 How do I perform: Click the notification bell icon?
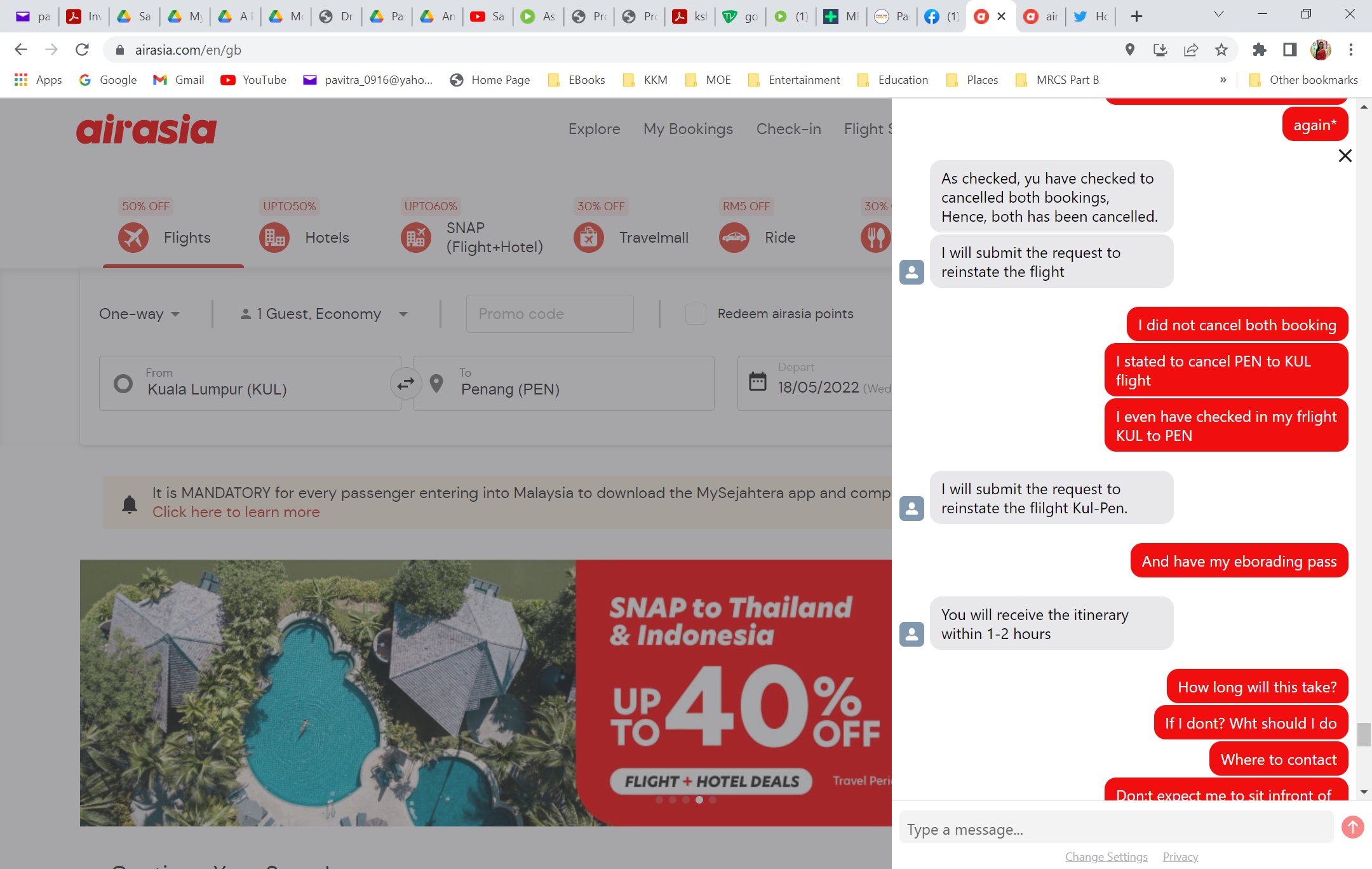(130, 504)
